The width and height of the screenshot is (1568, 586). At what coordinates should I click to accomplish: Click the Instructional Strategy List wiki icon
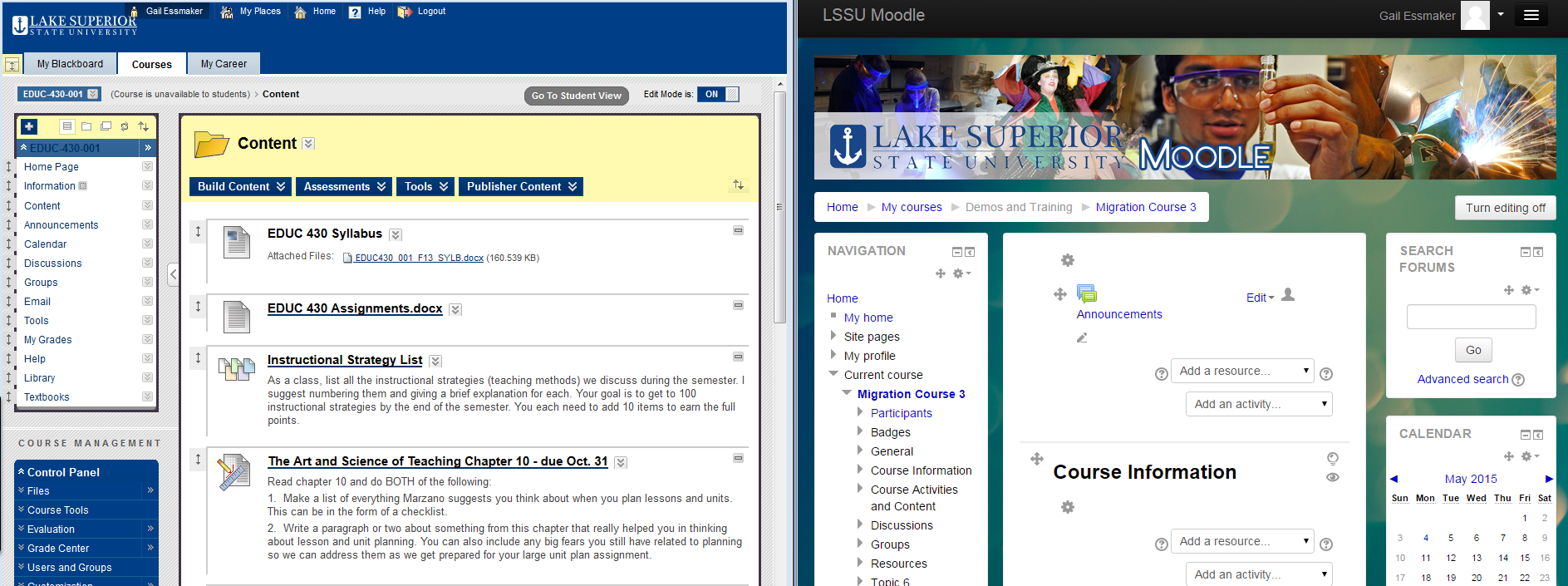tap(237, 369)
